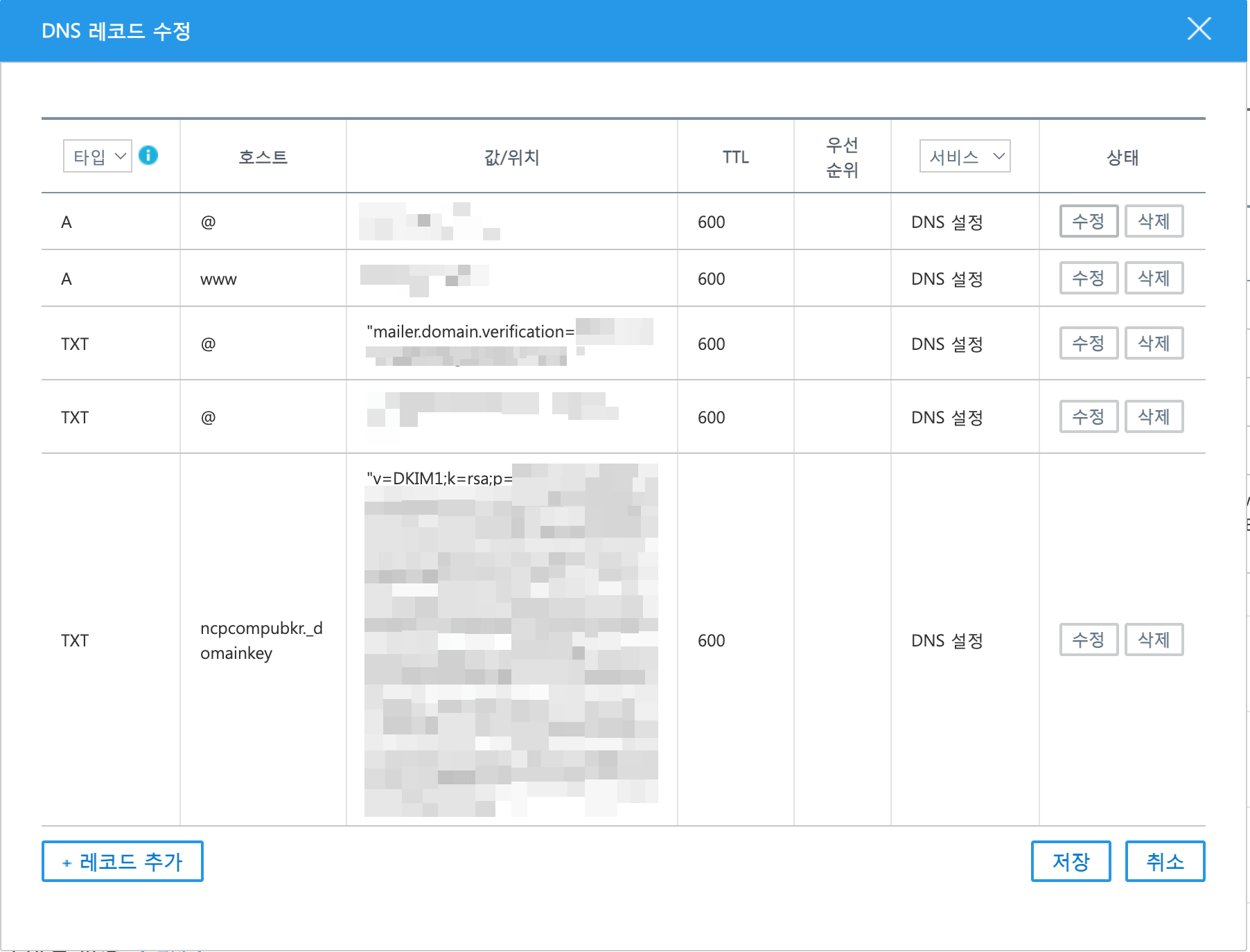Click the ncpcompubkr._domainkey host cell
The width and height of the screenshot is (1250, 952).
(262, 640)
